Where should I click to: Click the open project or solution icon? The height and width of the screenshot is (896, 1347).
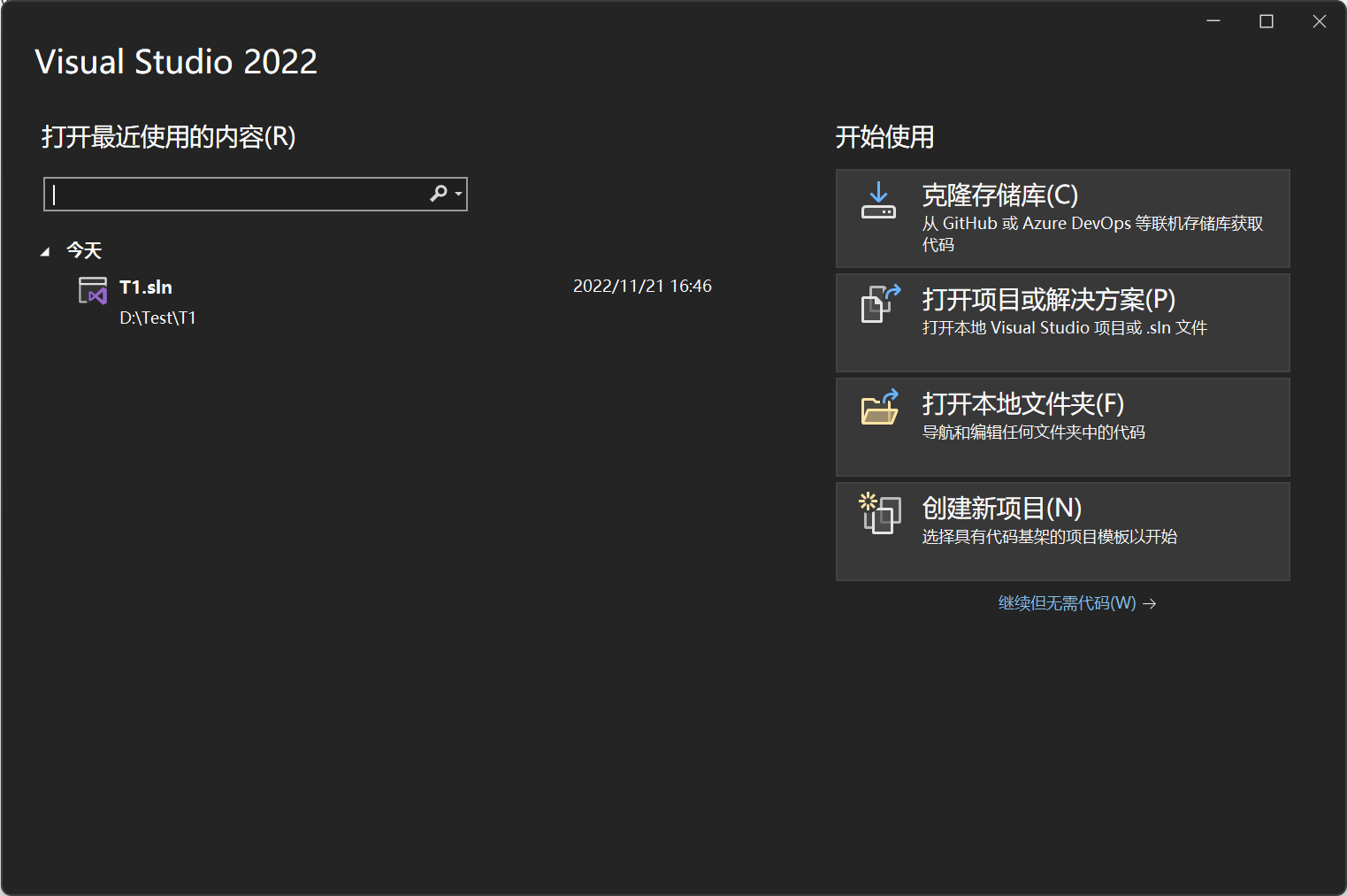click(881, 303)
